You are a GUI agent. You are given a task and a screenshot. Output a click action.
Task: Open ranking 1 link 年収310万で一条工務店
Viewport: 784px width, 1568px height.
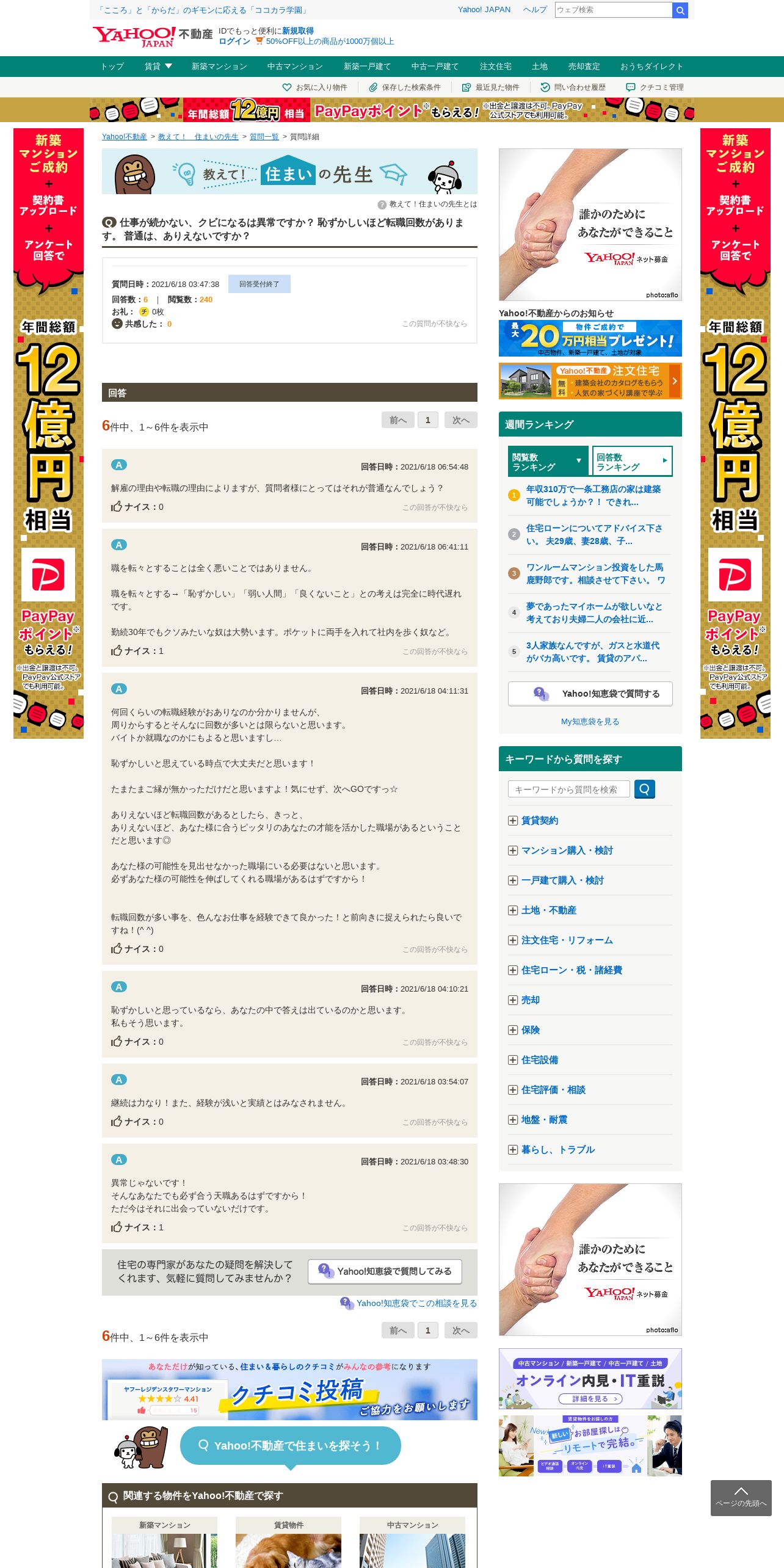(x=593, y=495)
